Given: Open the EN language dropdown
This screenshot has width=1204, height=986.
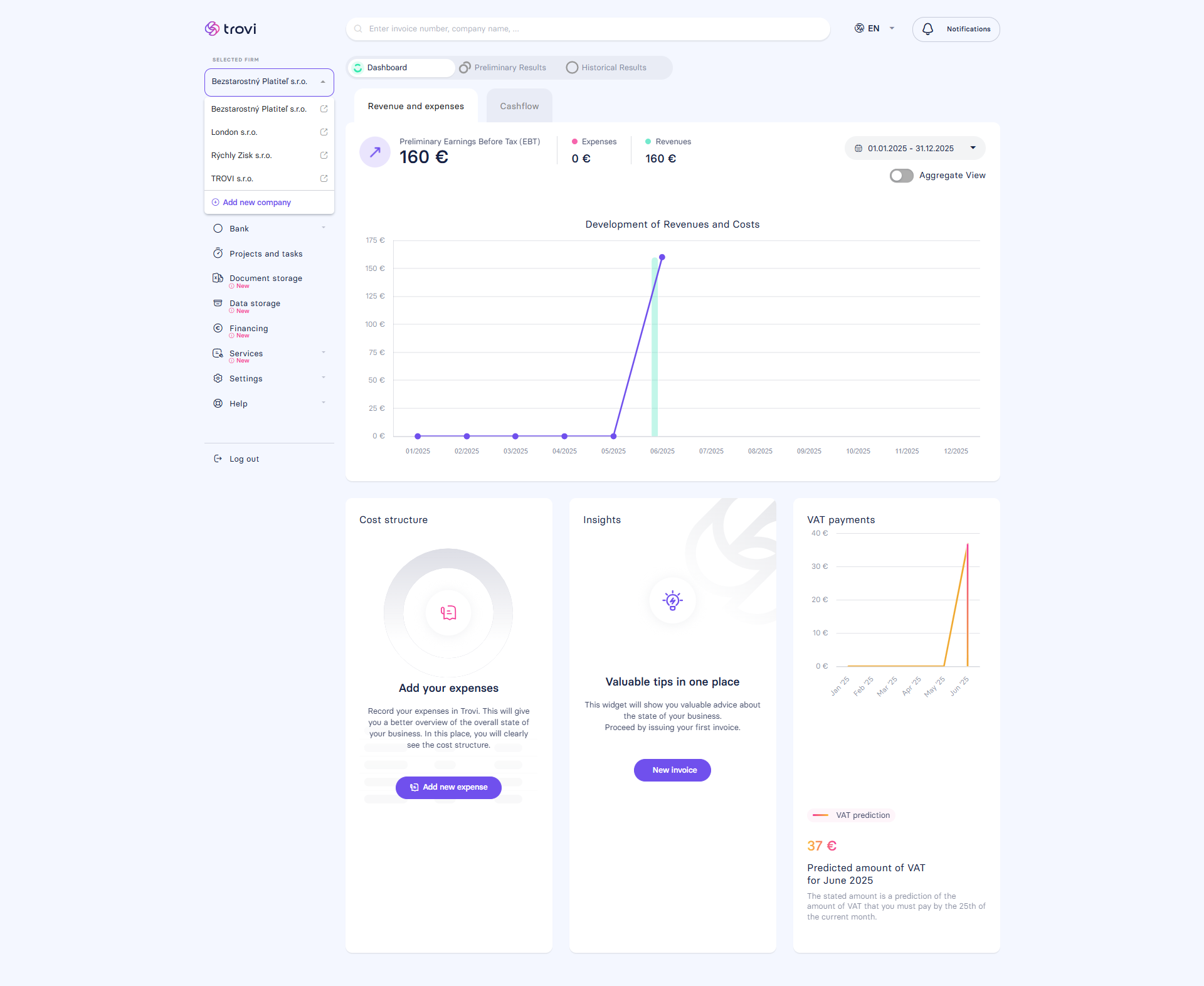Looking at the screenshot, I should [x=874, y=29].
